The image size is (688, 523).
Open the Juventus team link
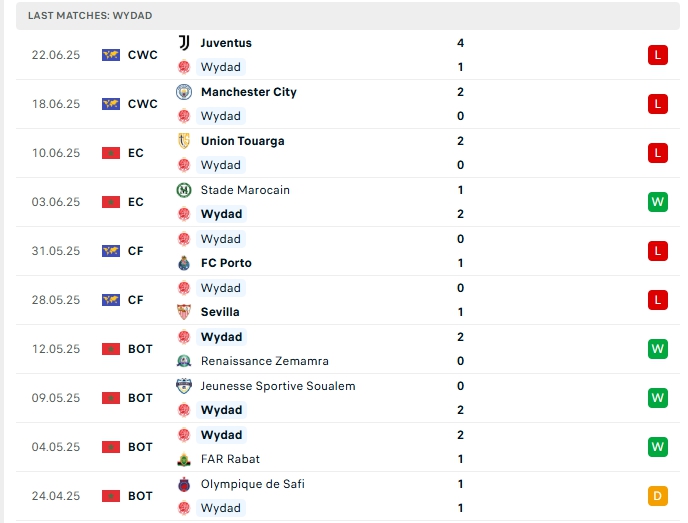226,43
